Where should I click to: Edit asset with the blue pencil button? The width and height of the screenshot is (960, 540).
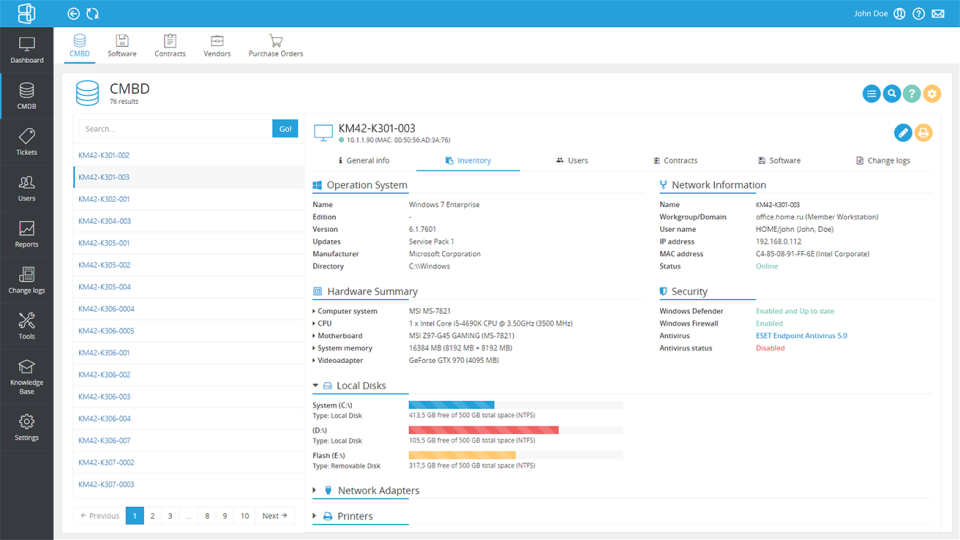902,132
